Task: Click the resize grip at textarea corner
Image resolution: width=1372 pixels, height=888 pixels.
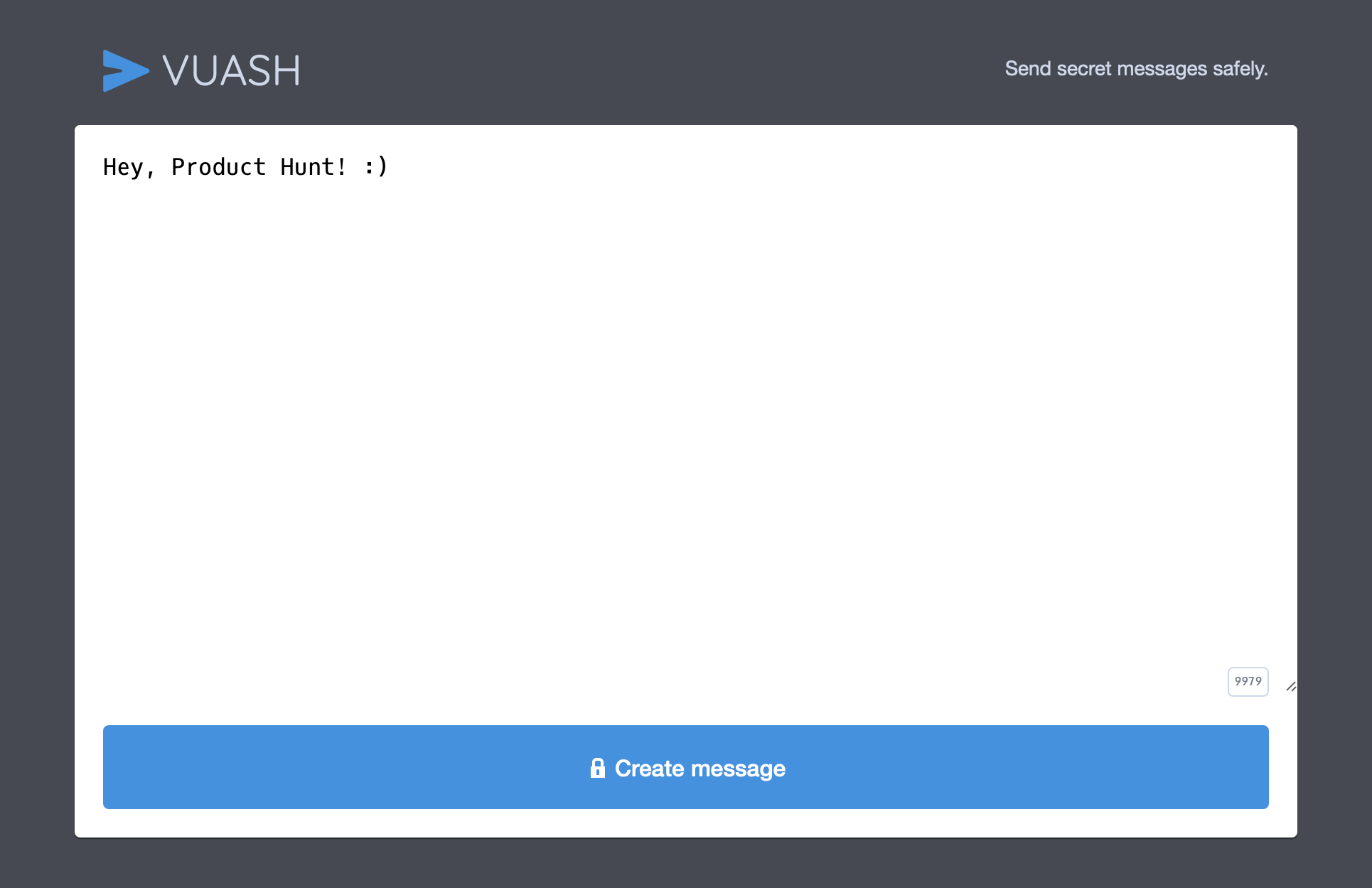Action: [1292, 687]
